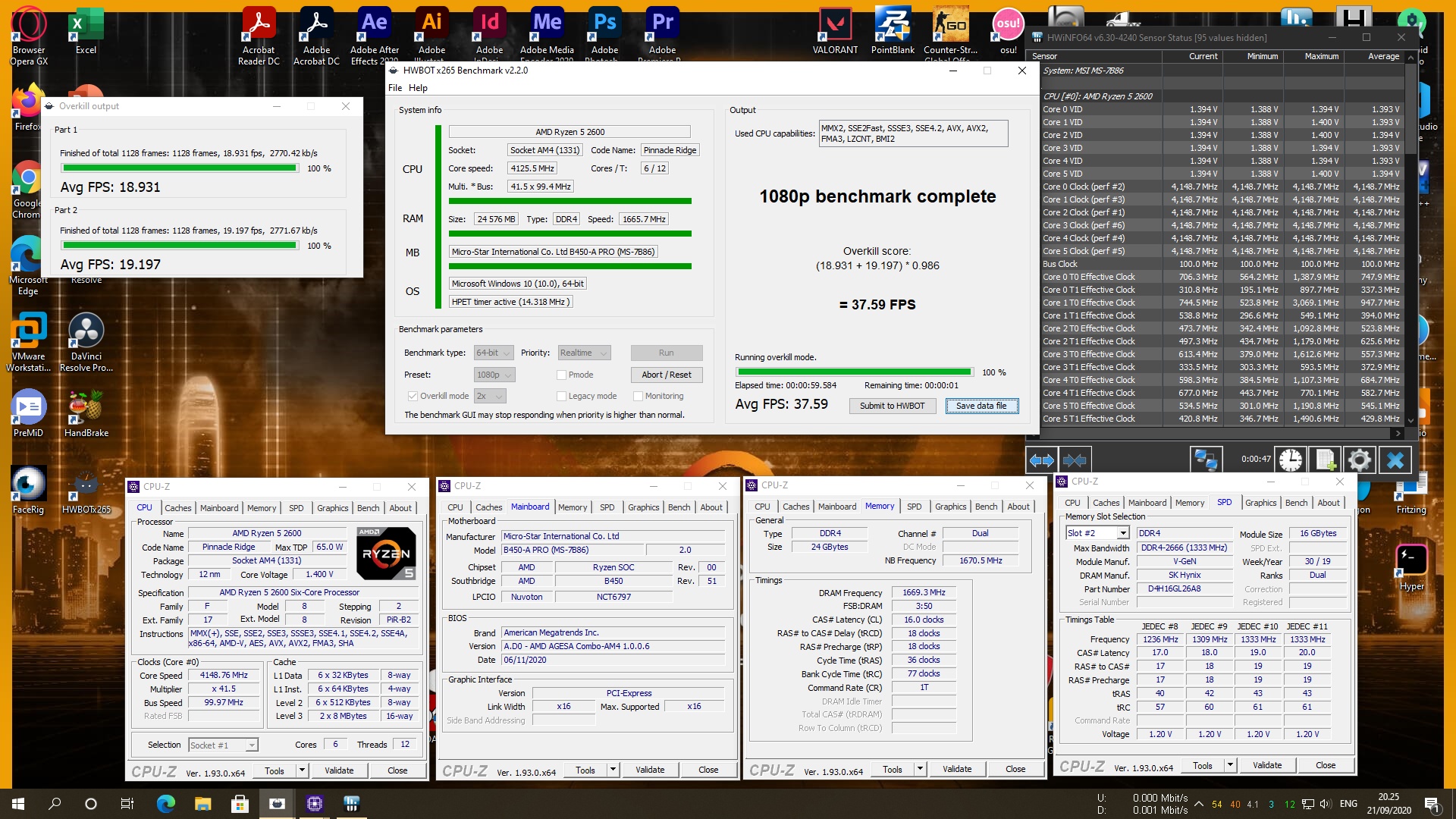1456x819 pixels.
Task: Select the Adobe After Effects desktop icon
Action: tap(375, 34)
